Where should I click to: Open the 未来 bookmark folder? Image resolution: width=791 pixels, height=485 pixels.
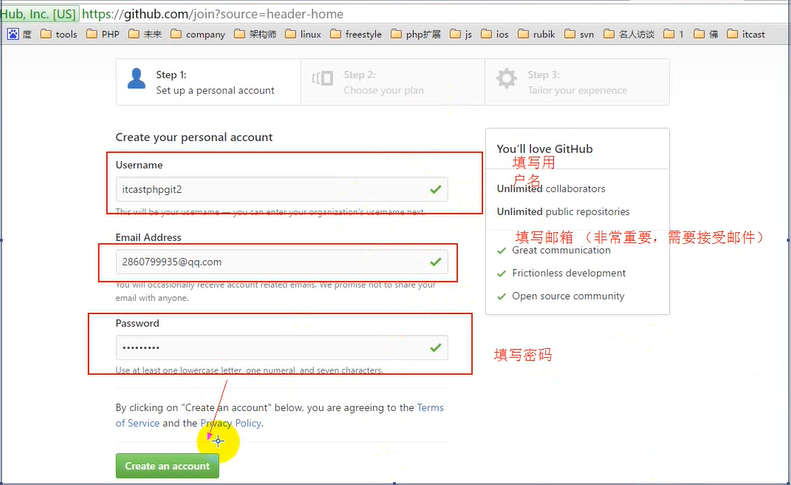click(145, 34)
